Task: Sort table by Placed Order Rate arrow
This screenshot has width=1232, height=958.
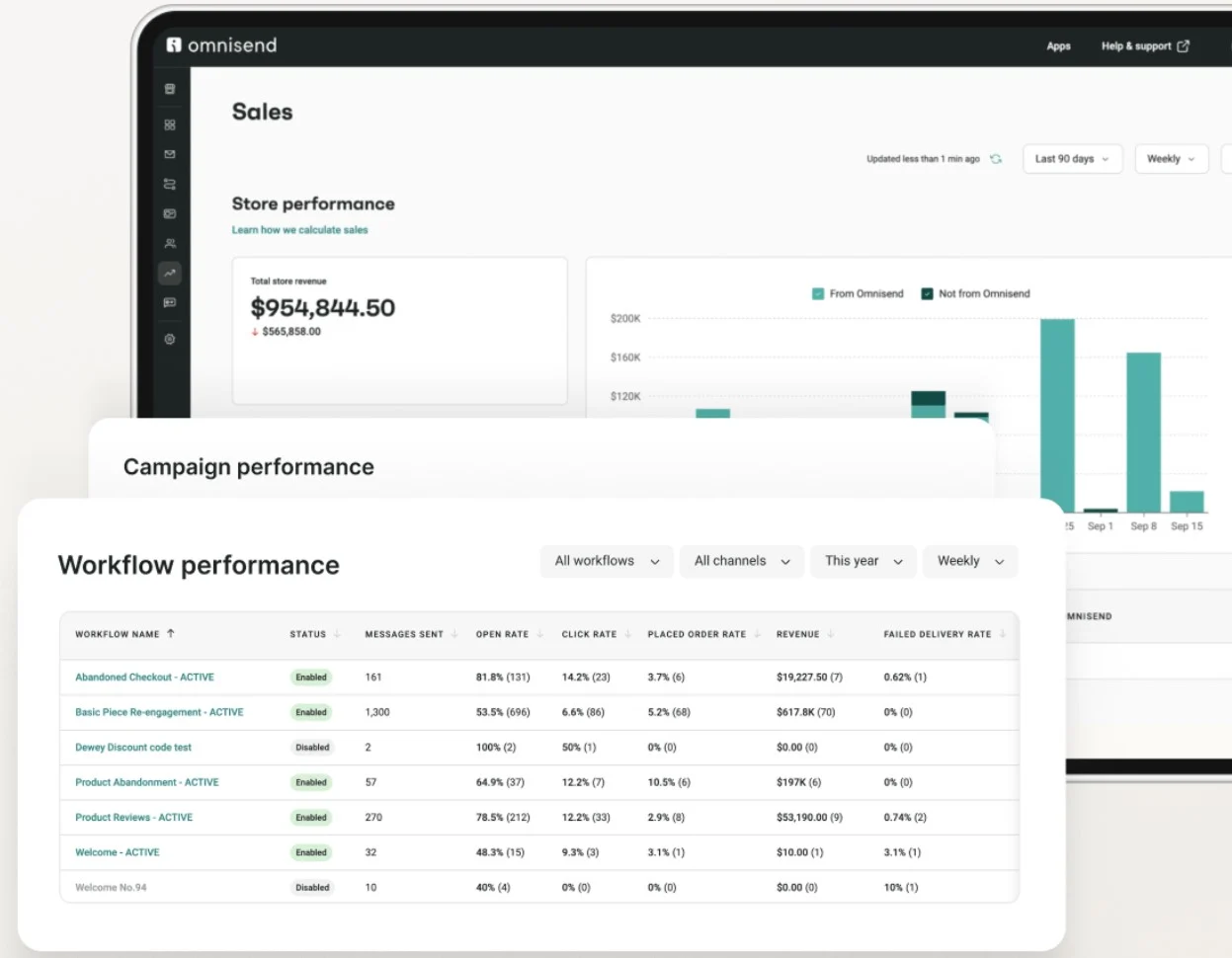Action: [757, 634]
